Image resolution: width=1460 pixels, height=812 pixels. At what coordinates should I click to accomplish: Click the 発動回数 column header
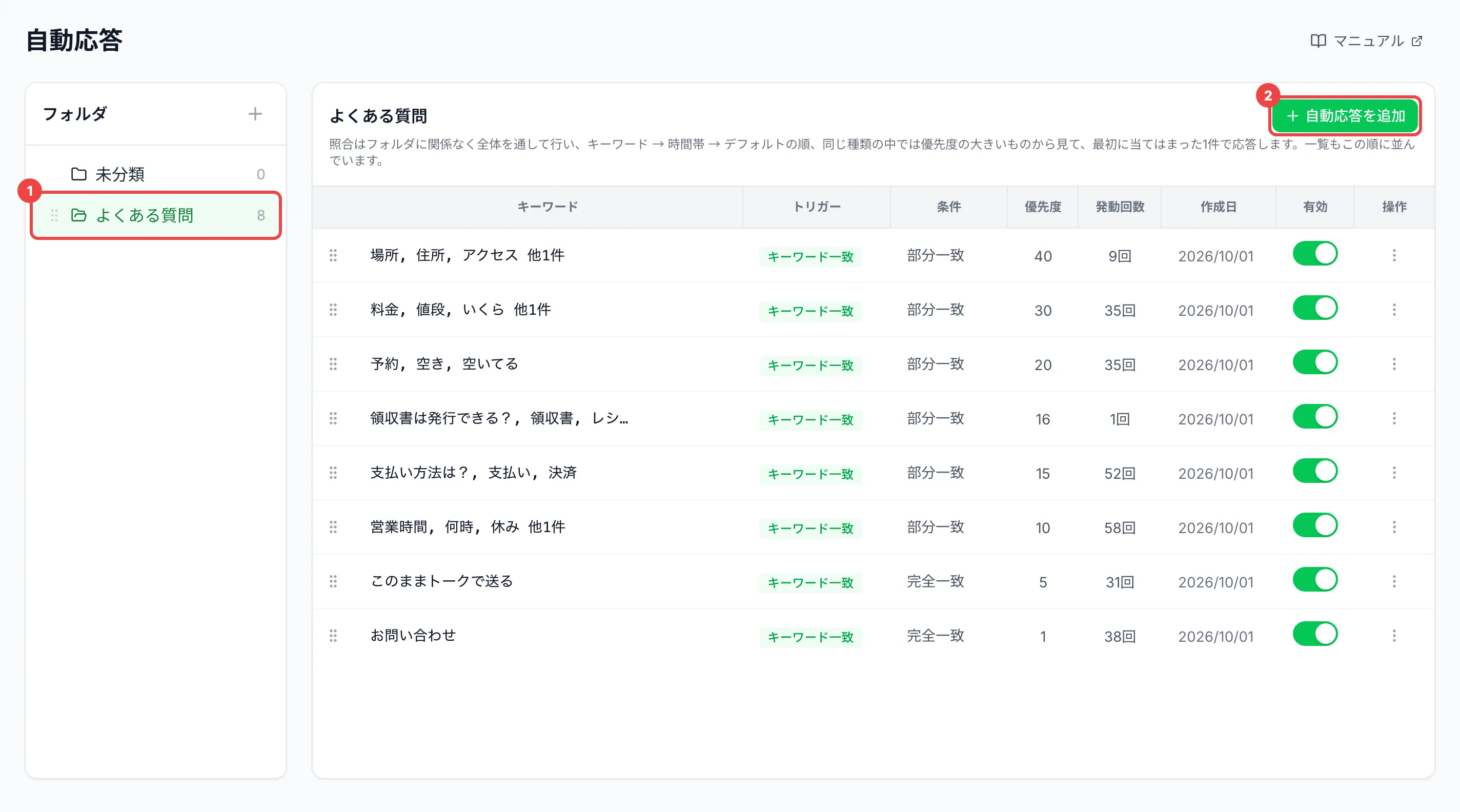[1120, 207]
